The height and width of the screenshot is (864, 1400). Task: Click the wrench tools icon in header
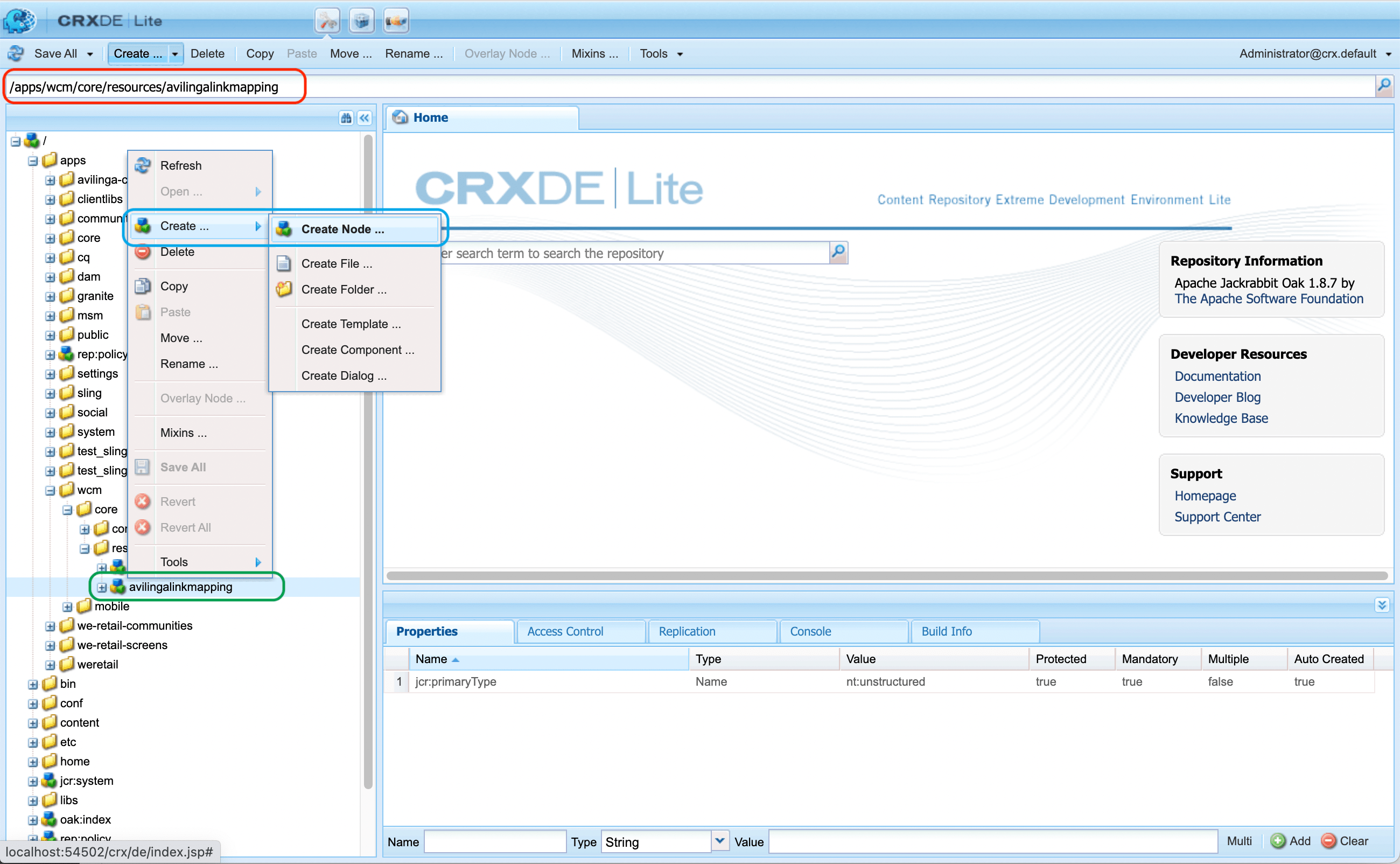(327, 21)
